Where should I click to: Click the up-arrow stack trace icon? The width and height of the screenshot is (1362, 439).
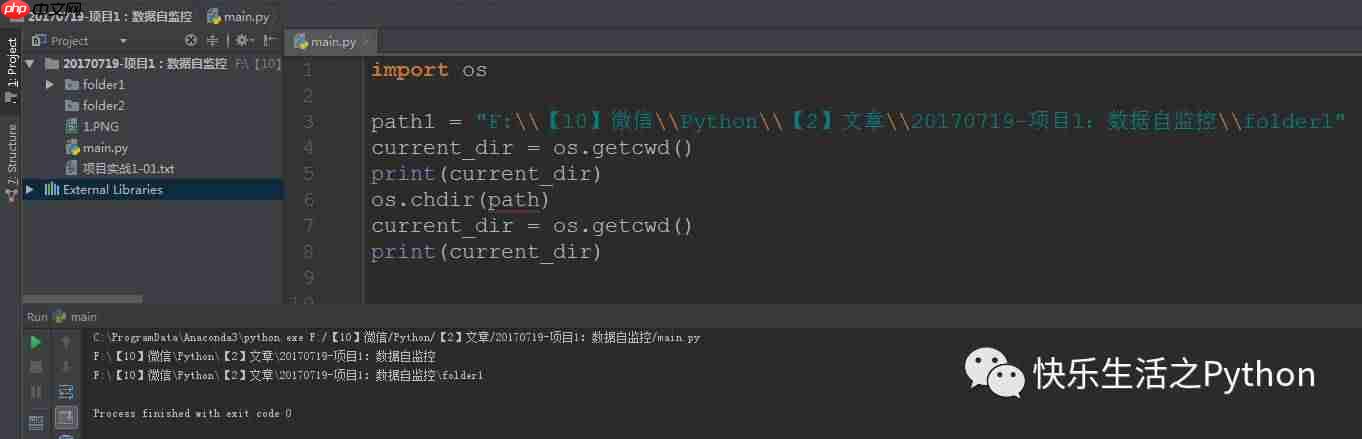tap(66, 343)
